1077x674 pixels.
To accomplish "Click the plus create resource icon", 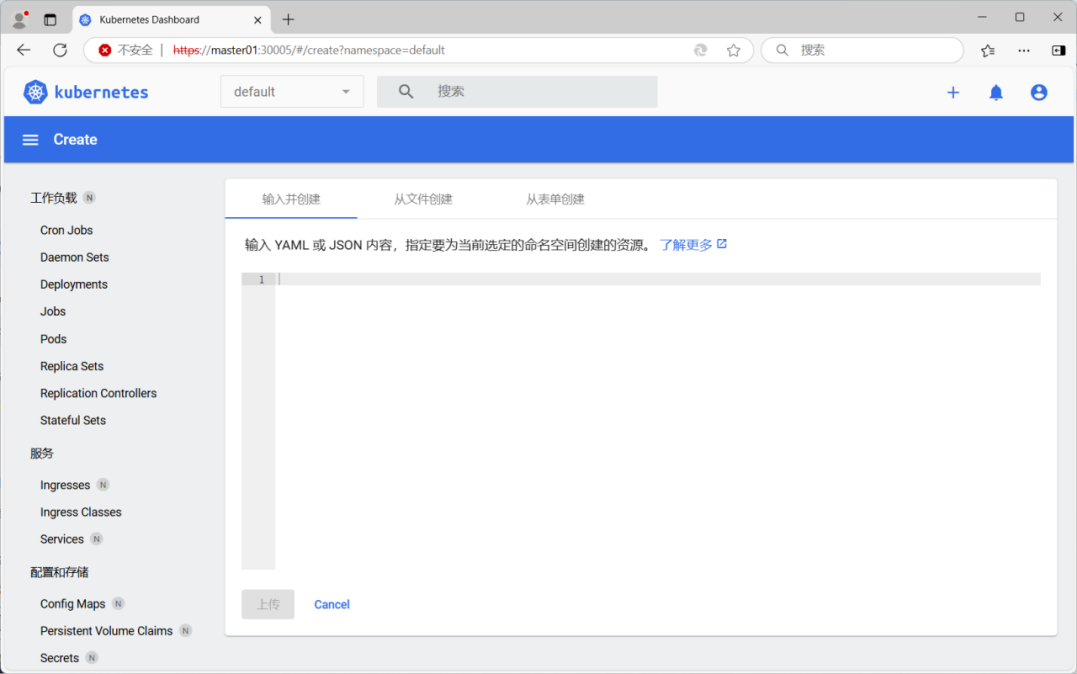I will pyautogui.click(x=953, y=92).
